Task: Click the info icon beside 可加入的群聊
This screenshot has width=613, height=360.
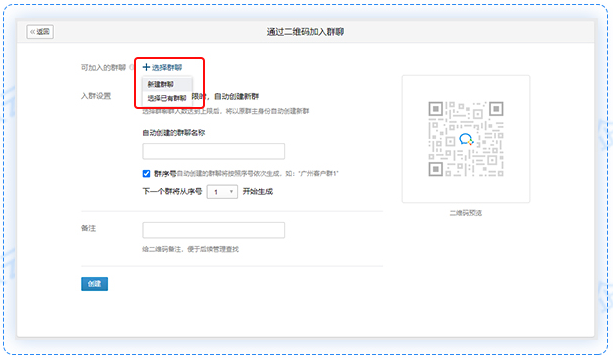Action: (132, 68)
